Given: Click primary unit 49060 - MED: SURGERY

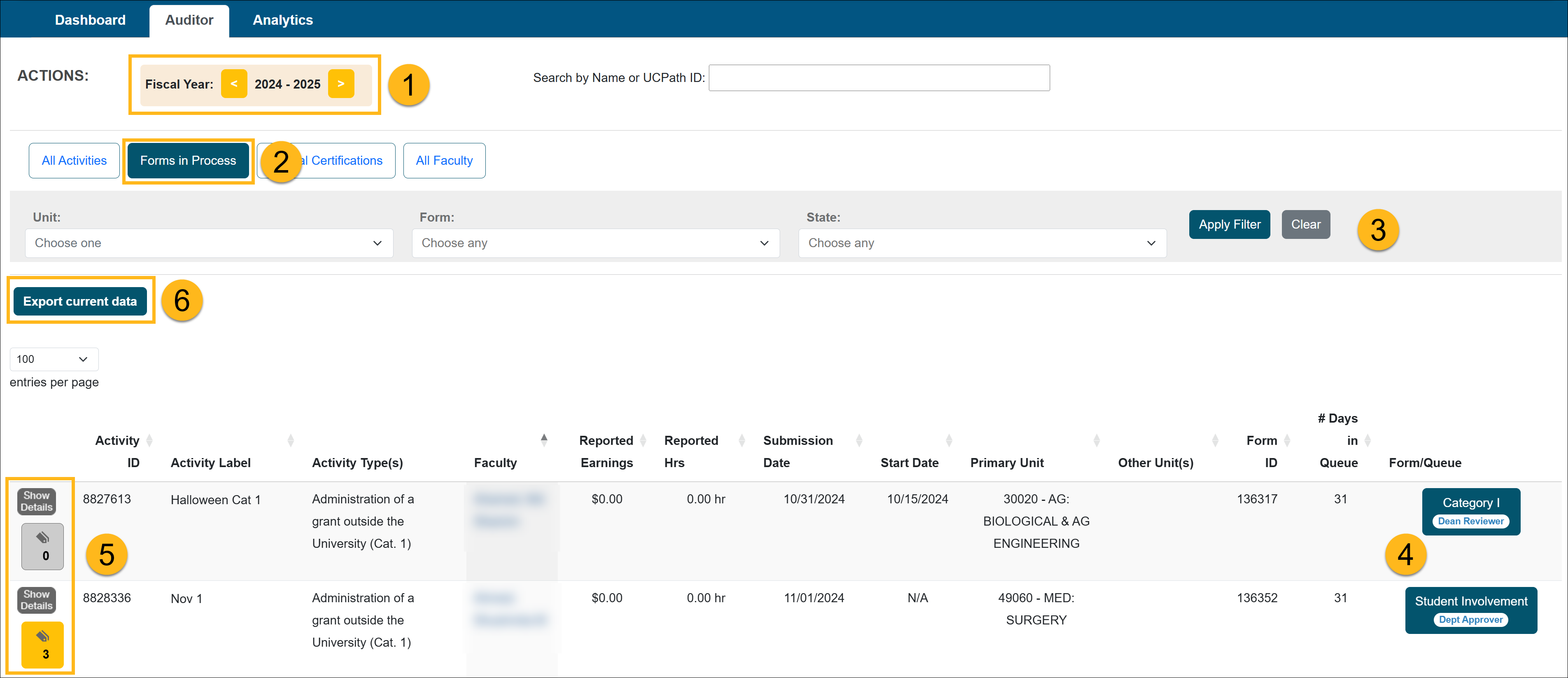Looking at the screenshot, I should [x=1036, y=608].
